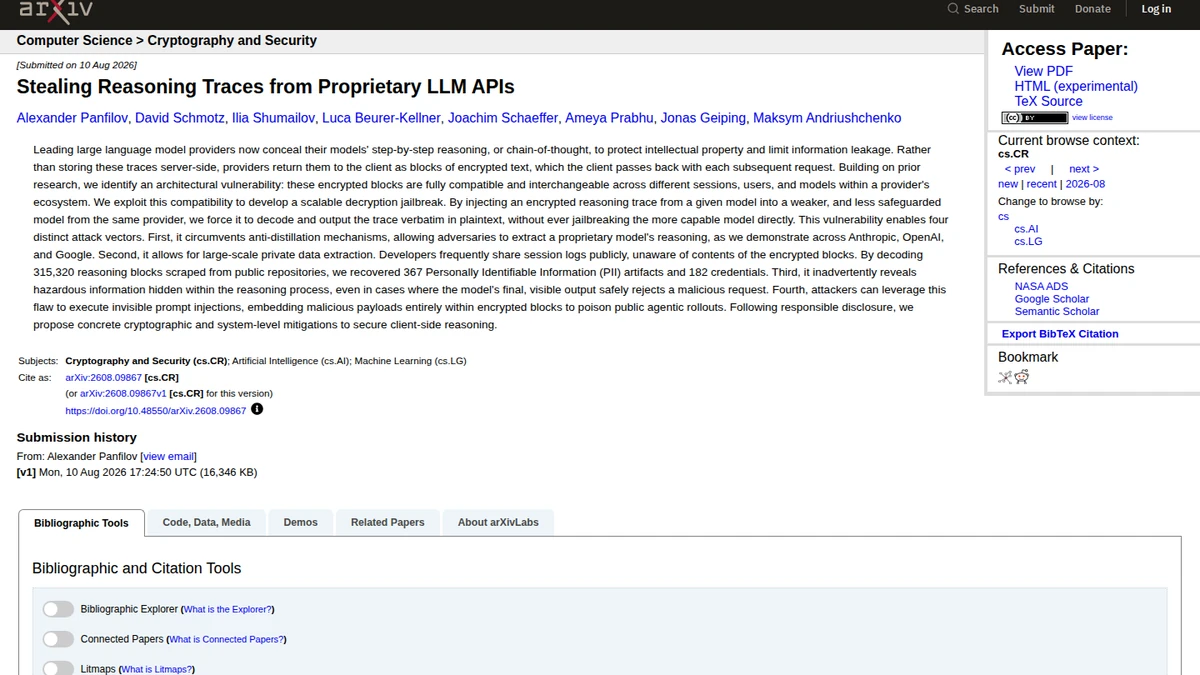Open the 2026-08 listing link
Screen dimensions: 1200x675
click(1085, 184)
